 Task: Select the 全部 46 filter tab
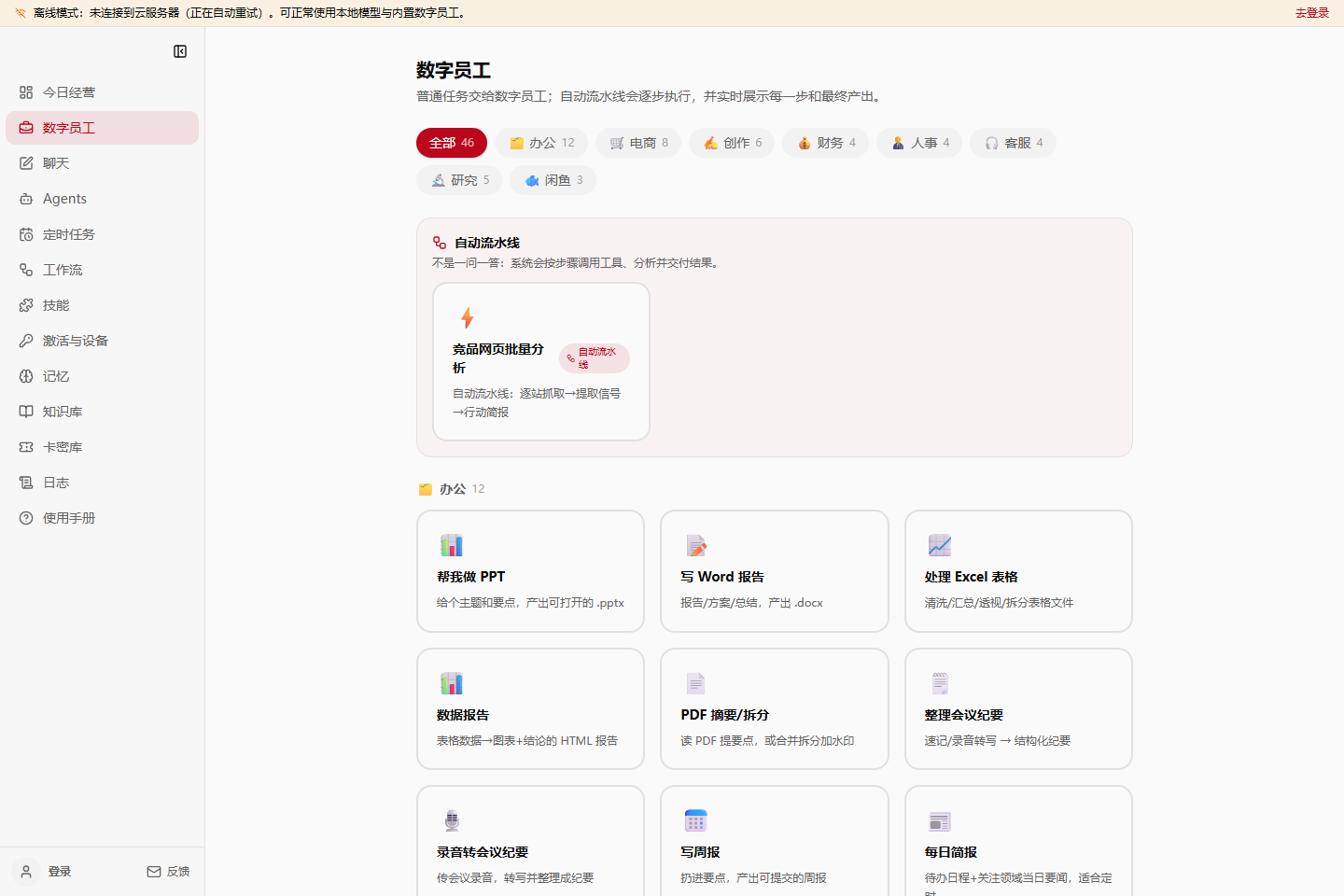tap(452, 143)
